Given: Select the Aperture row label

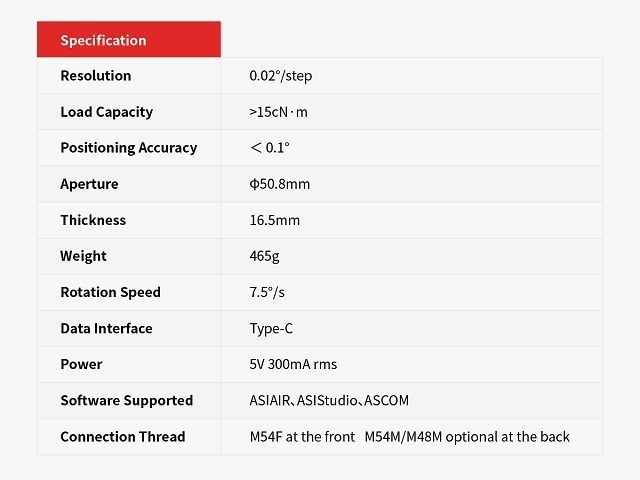Looking at the screenshot, I should coord(89,184).
